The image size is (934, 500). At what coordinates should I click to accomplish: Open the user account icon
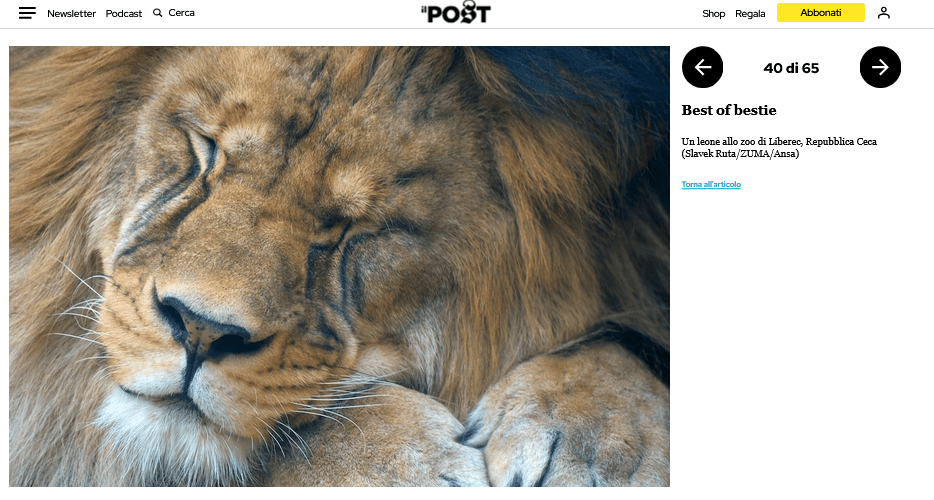click(x=883, y=13)
